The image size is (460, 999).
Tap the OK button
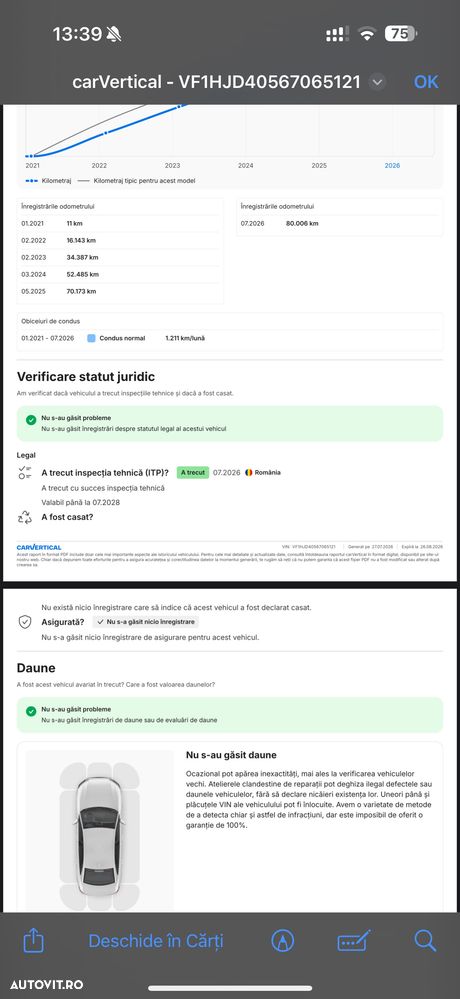(x=426, y=82)
